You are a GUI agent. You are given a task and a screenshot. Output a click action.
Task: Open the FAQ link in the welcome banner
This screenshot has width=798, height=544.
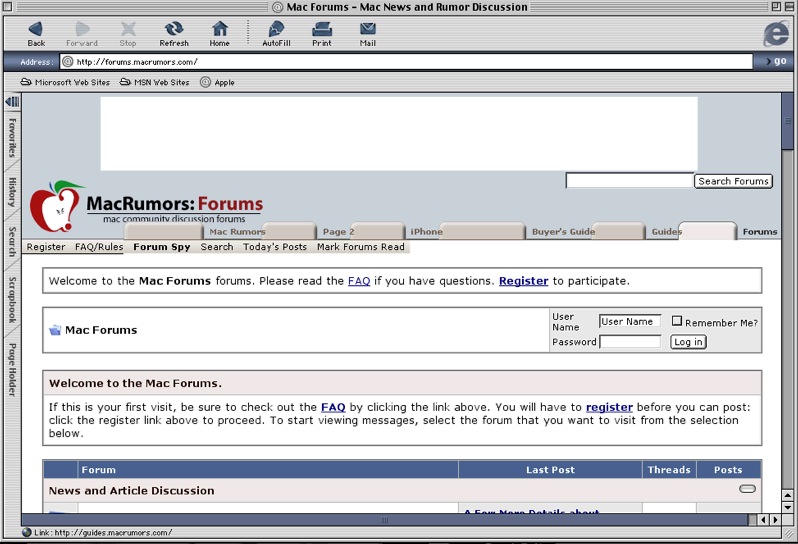pos(359,281)
